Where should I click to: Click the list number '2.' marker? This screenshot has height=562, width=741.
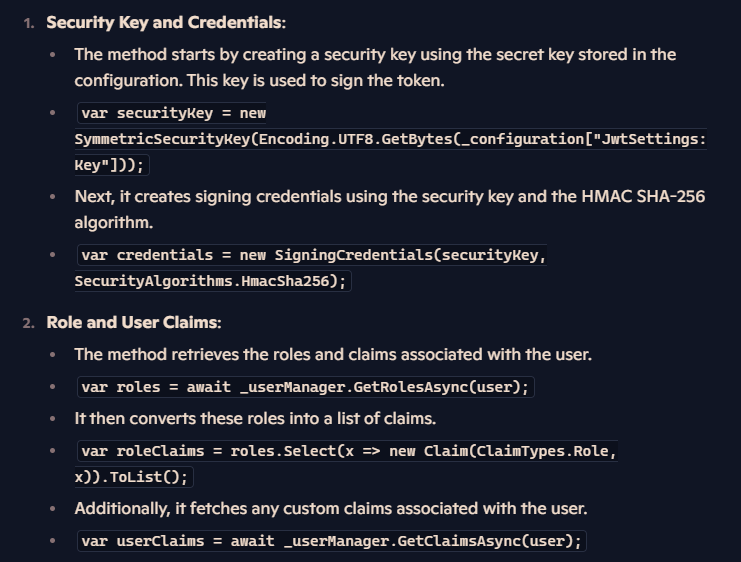click(29, 323)
